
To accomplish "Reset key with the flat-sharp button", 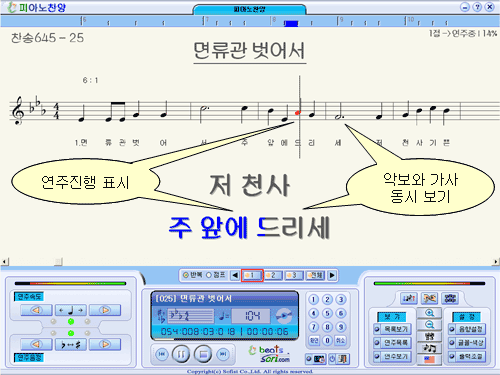I will [x=71, y=345].
